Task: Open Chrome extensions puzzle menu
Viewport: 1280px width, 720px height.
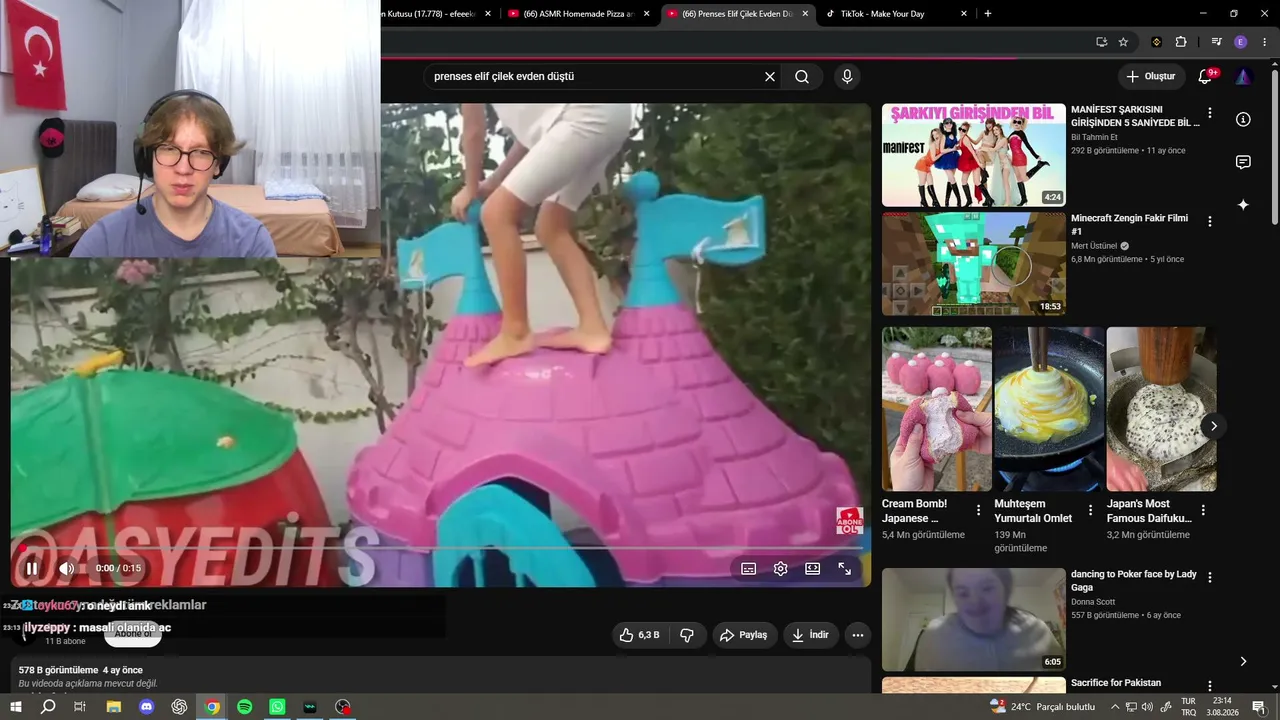Action: [x=1181, y=42]
